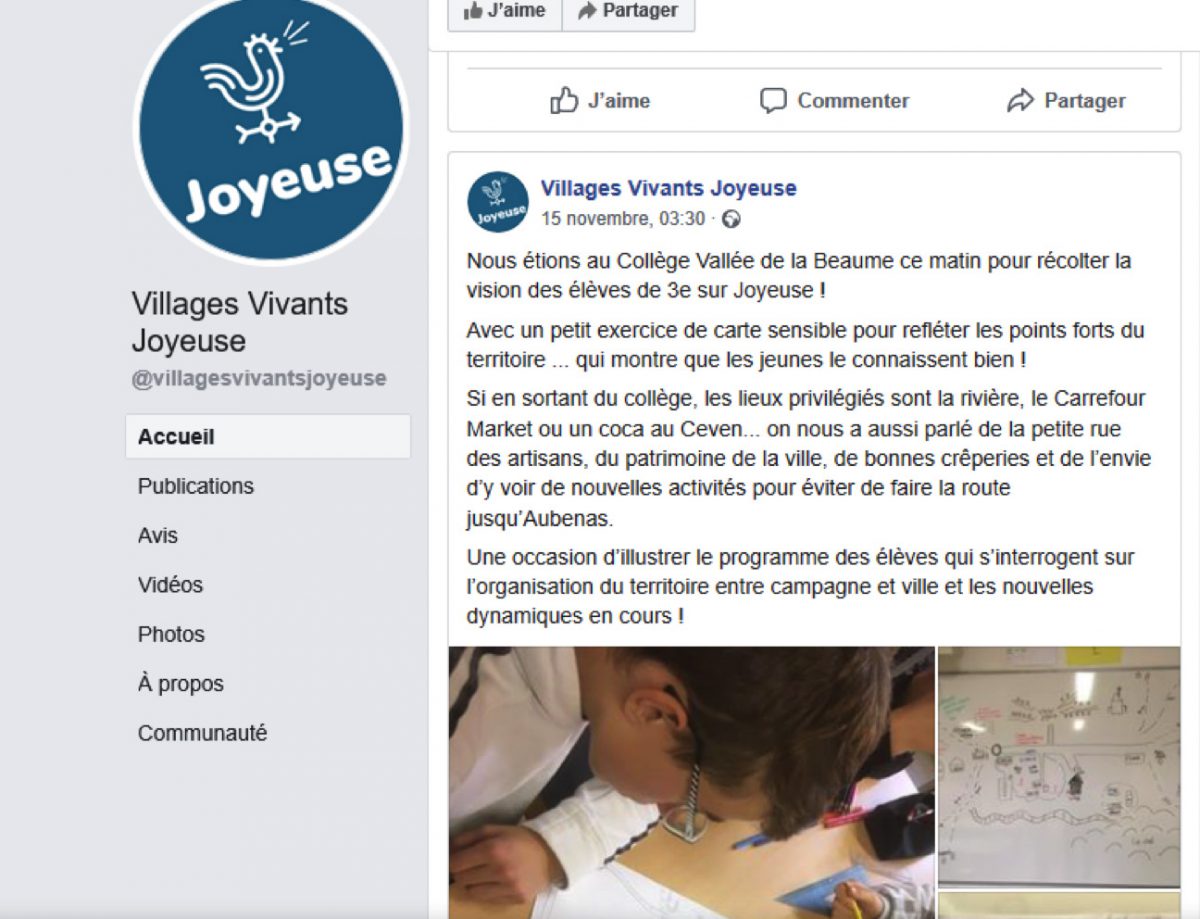Click the Partager arrow icon under post
This screenshot has height=919, width=1200.
(x=1020, y=100)
